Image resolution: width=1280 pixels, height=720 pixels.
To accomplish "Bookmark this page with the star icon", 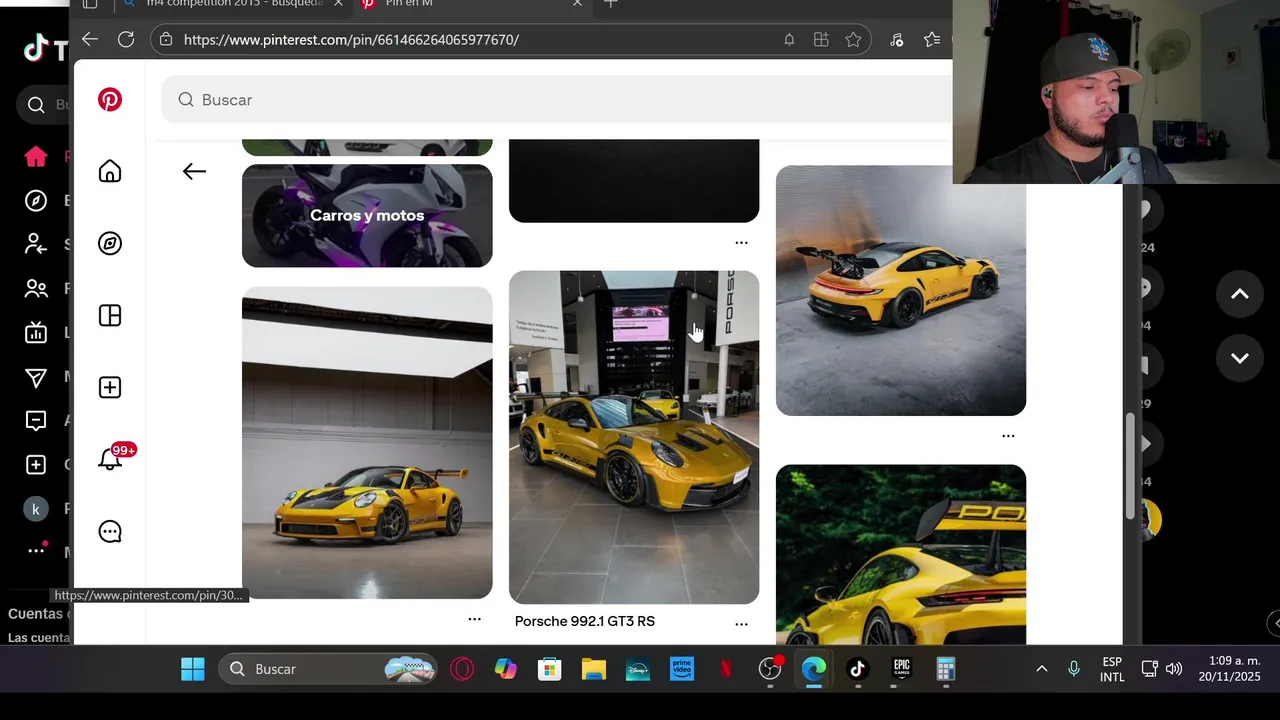I will 853,39.
